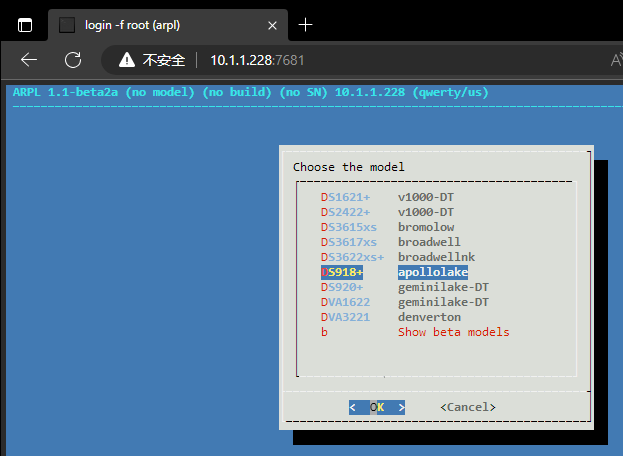Open the tab actions menu icon
This screenshot has width=623, height=456.
pos(25,25)
